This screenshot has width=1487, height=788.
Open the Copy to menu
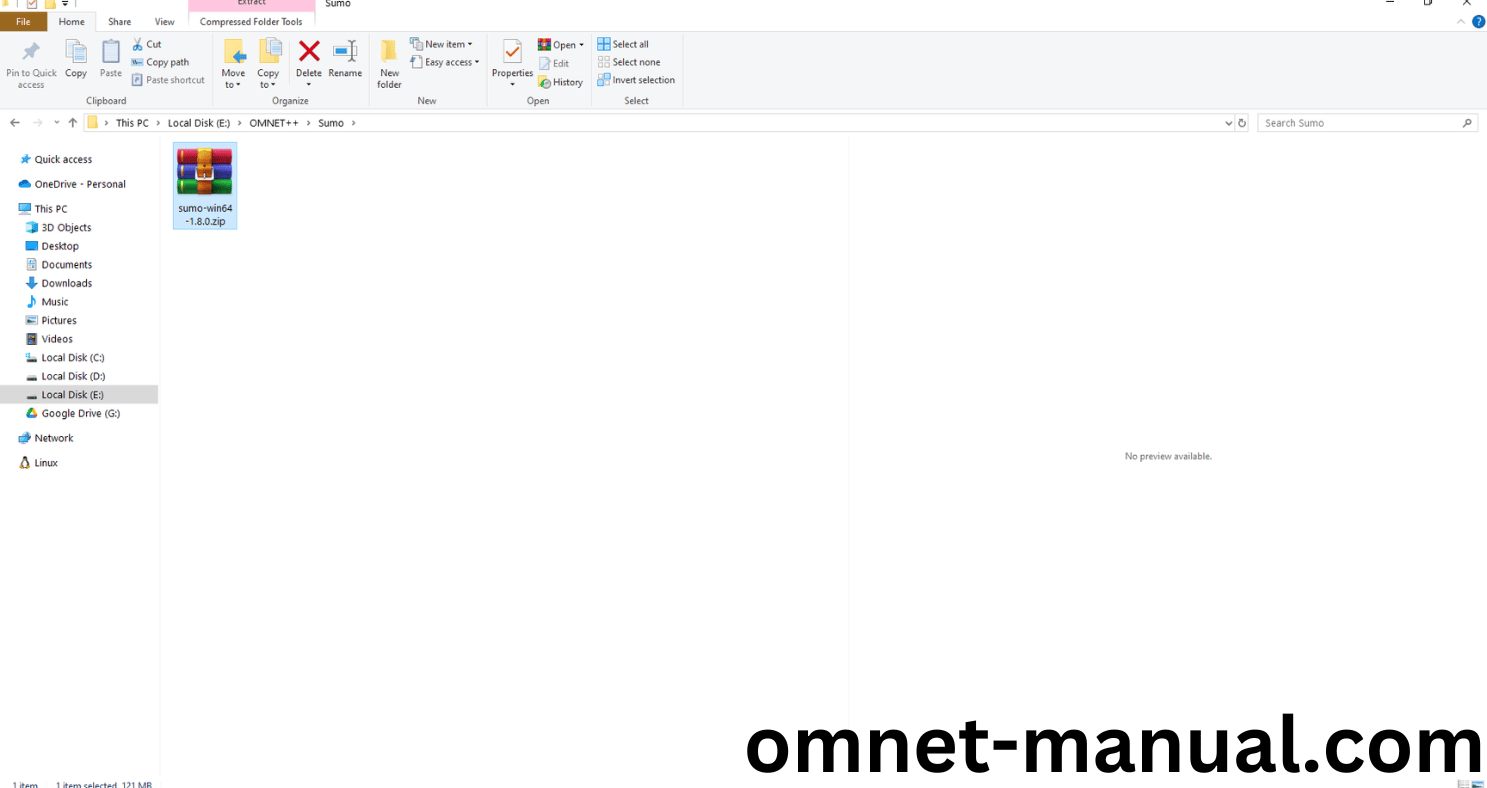pyautogui.click(x=268, y=64)
